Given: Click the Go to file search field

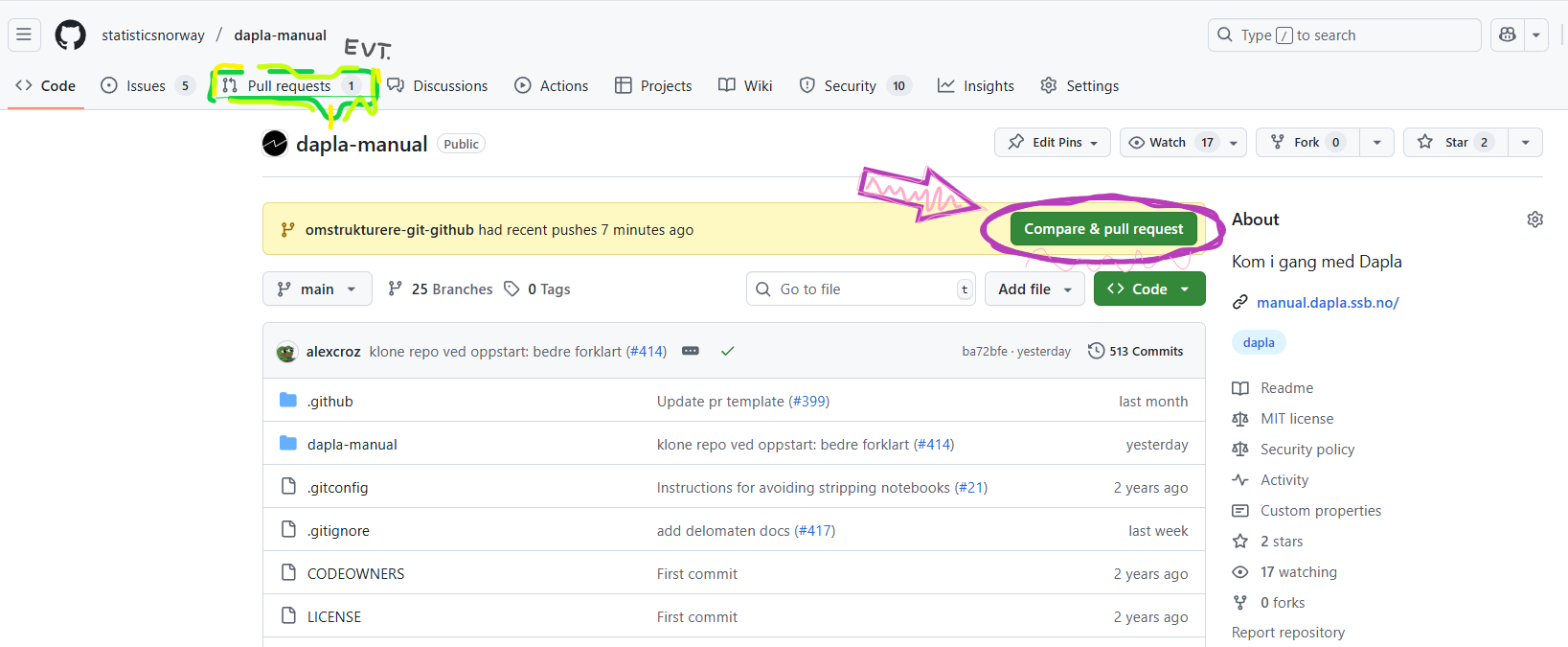Looking at the screenshot, I should (x=852, y=289).
